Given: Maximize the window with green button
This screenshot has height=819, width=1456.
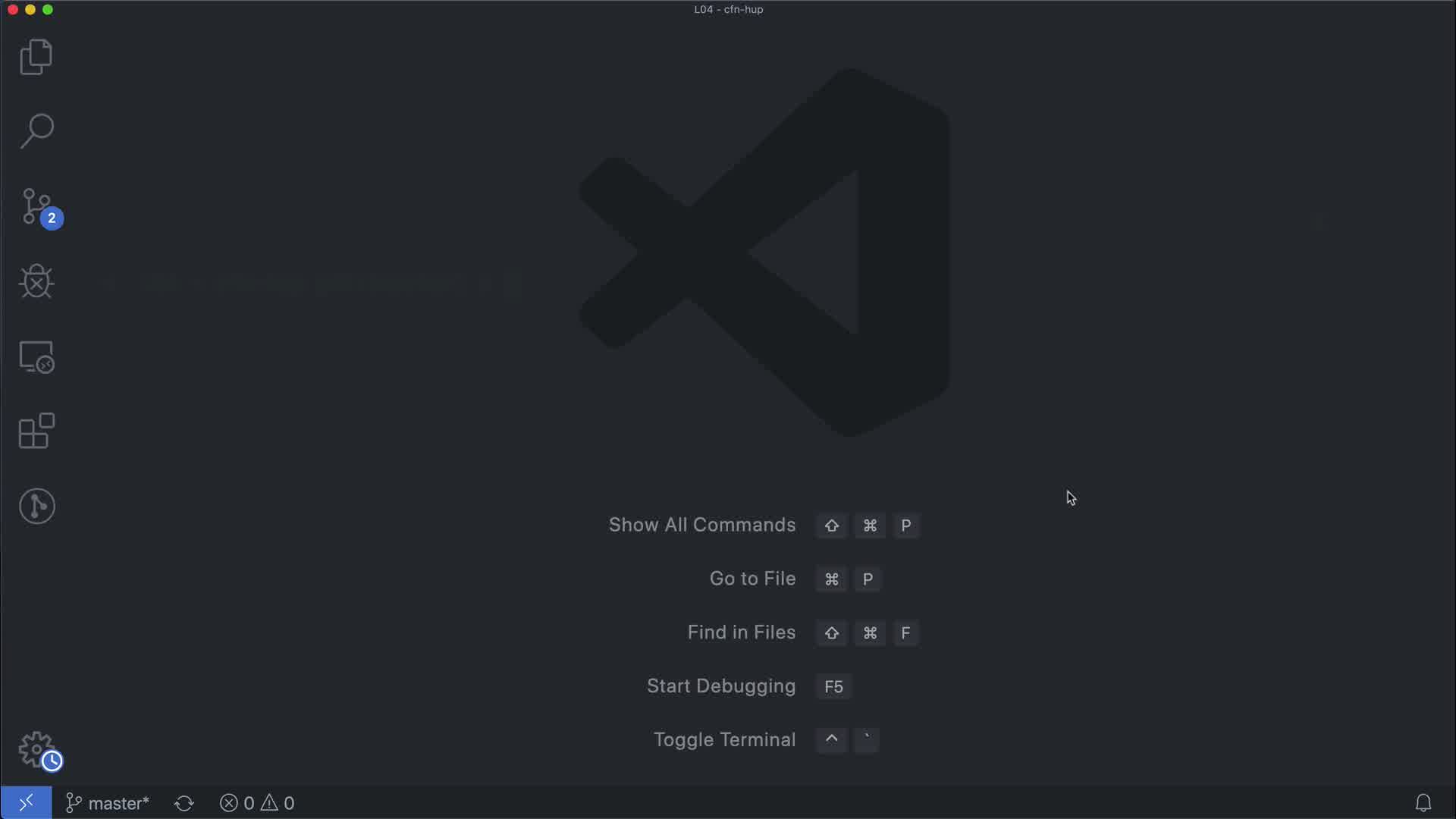Looking at the screenshot, I should click(x=48, y=10).
